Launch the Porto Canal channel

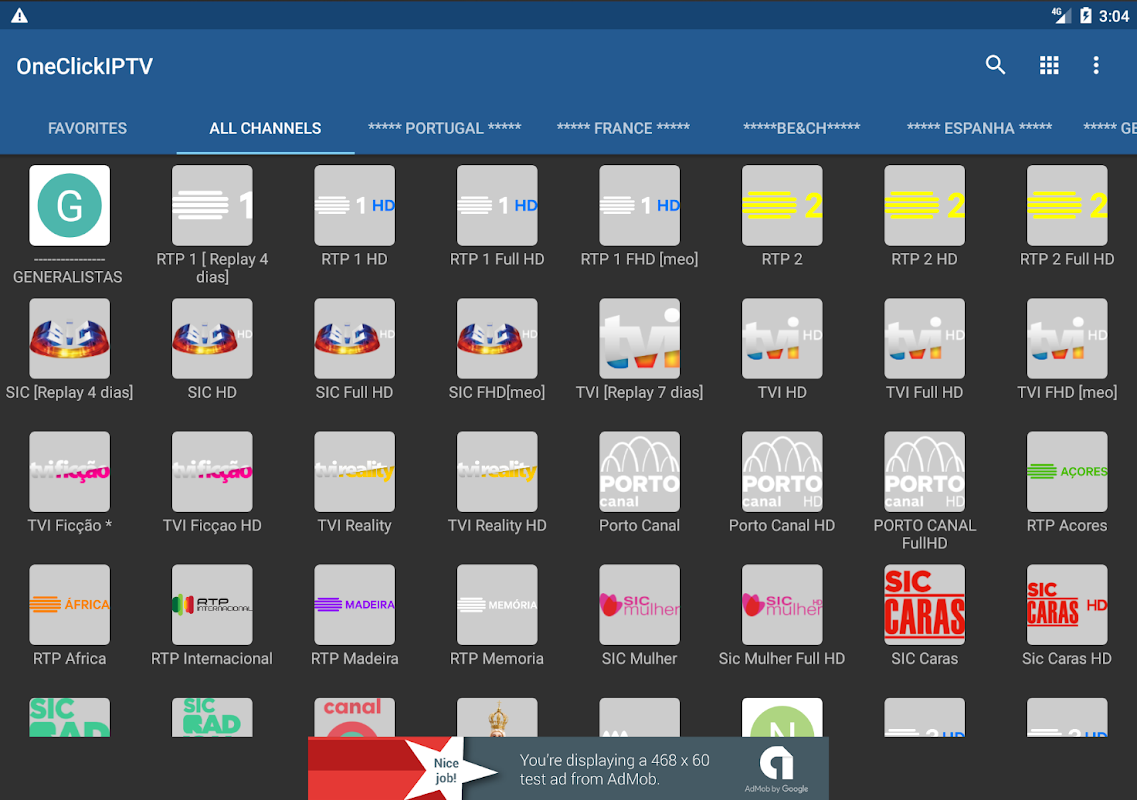[x=640, y=471]
